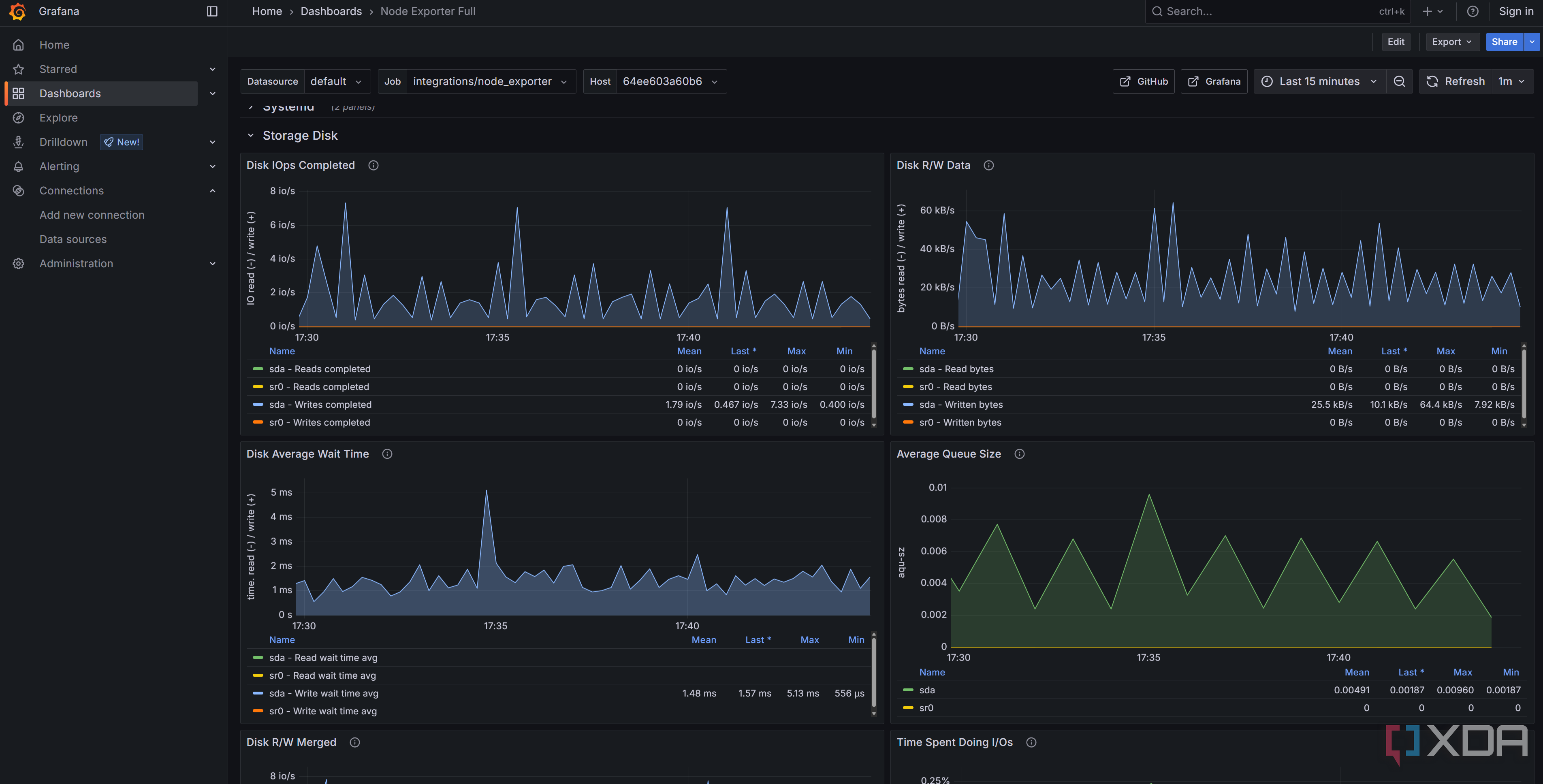This screenshot has width=1543, height=784.
Task: Toggle sr0 - Read bytes legend series
Action: (955, 387)
